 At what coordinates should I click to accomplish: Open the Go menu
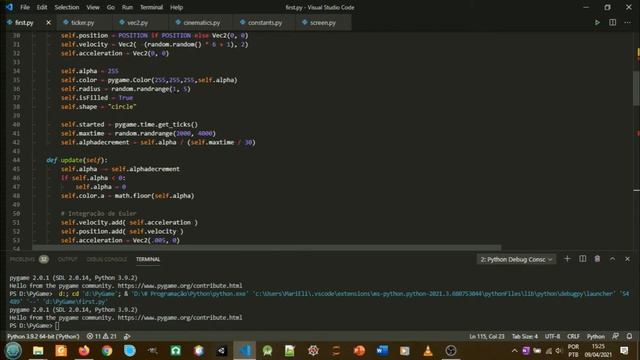111,7
